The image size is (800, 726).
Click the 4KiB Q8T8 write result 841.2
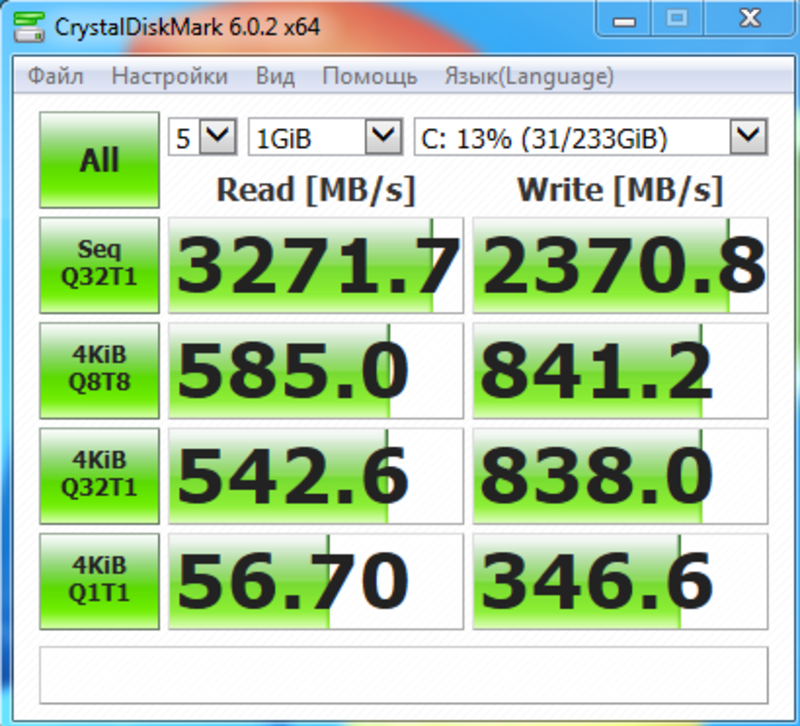[x=620, y=370]
